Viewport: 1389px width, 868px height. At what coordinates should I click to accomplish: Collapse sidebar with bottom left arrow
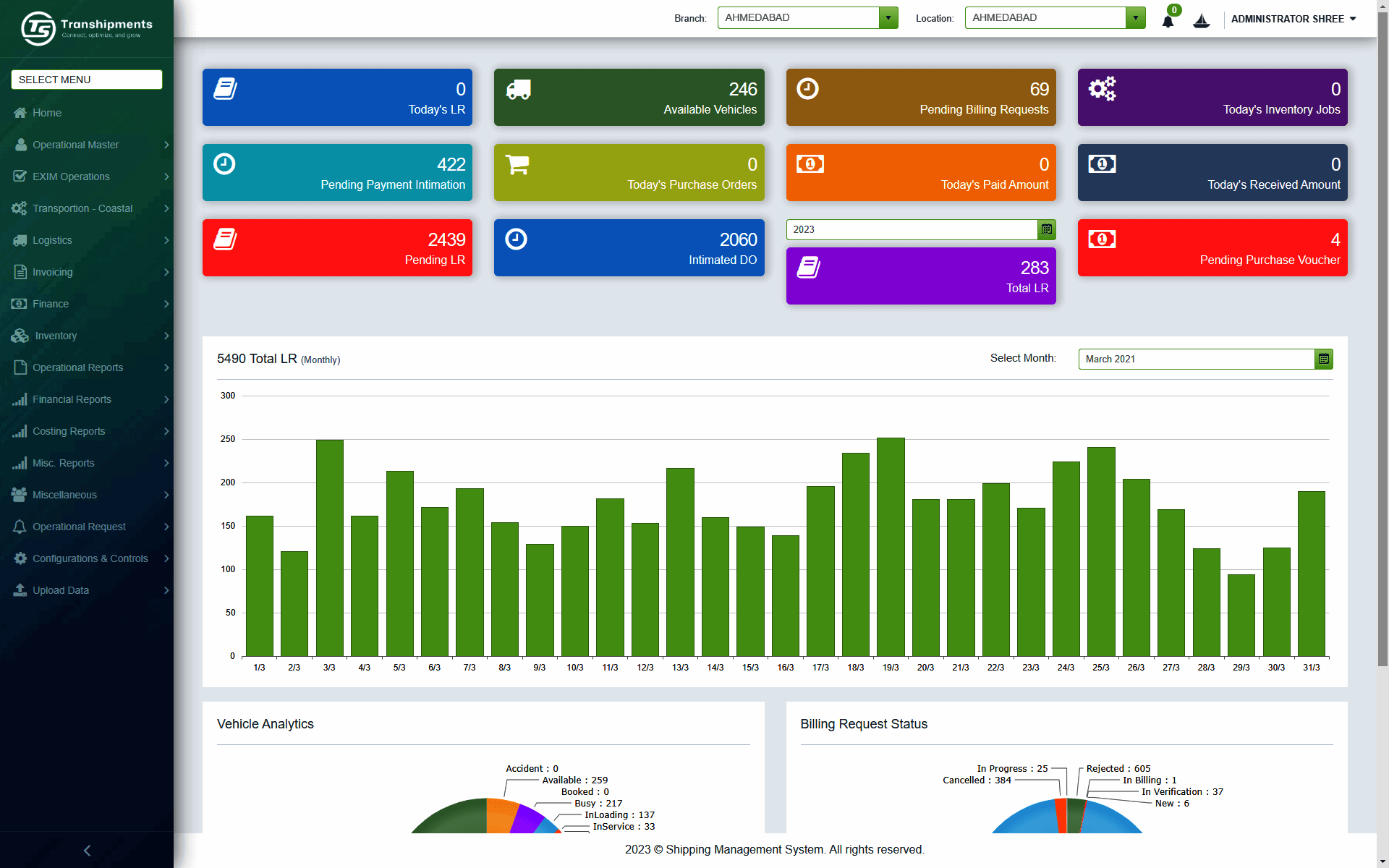tap(87, 851)
